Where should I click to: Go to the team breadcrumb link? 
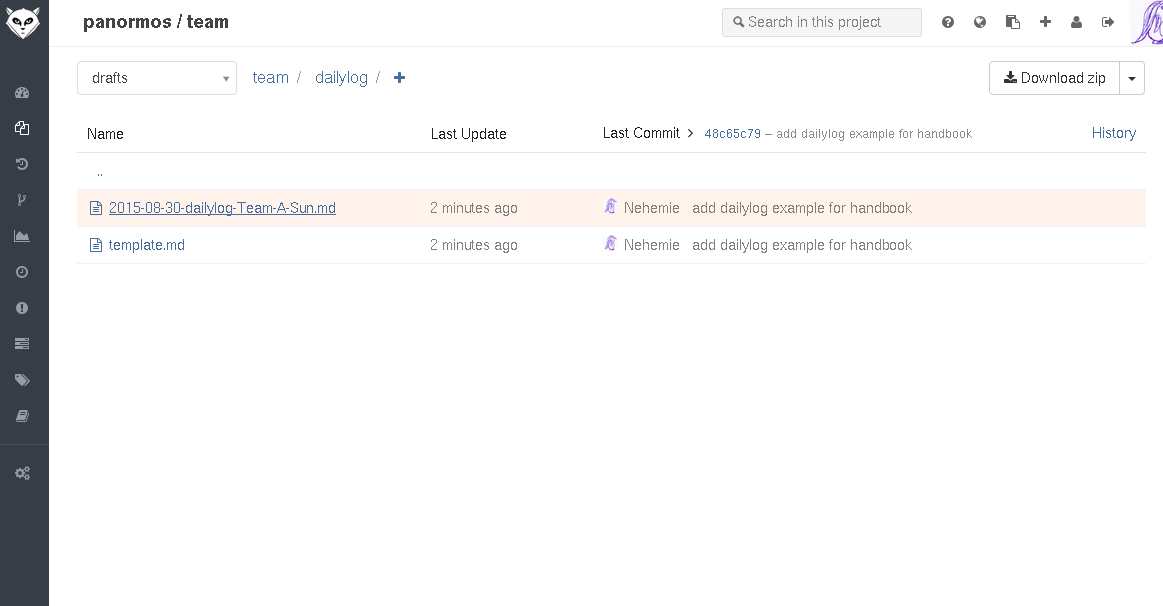click(x=270, y=78)
